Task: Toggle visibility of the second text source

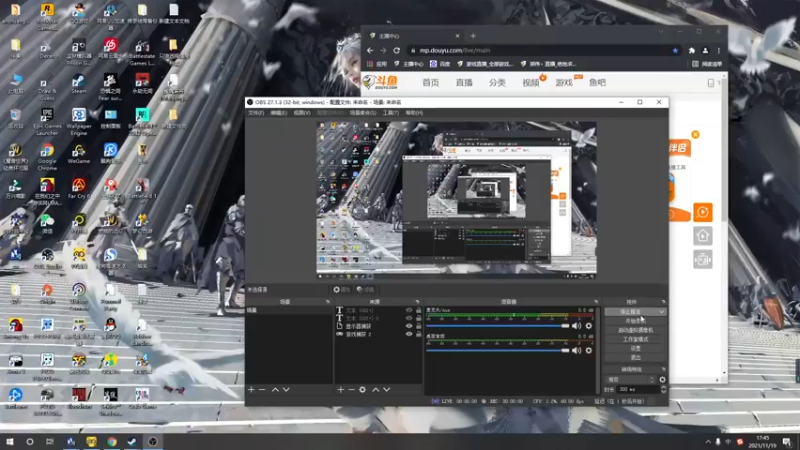Action: coord(409,318)
